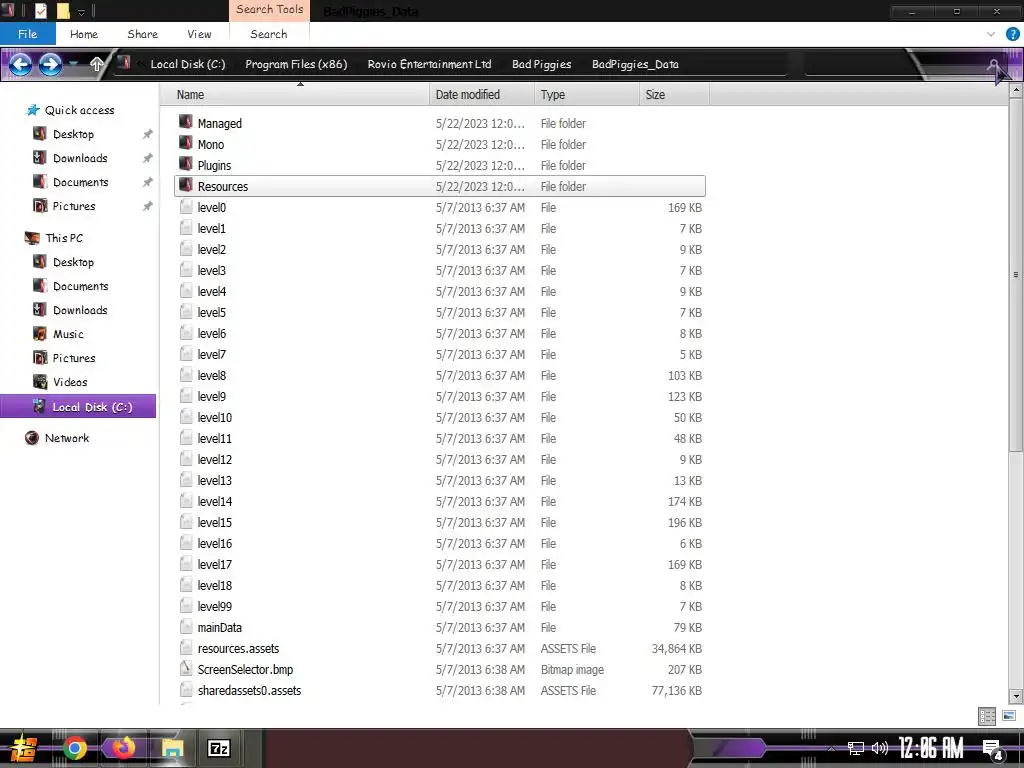Click the search magnifier icon
The width and height of the screenshot is (1024, 768).
tap(993, 64)
